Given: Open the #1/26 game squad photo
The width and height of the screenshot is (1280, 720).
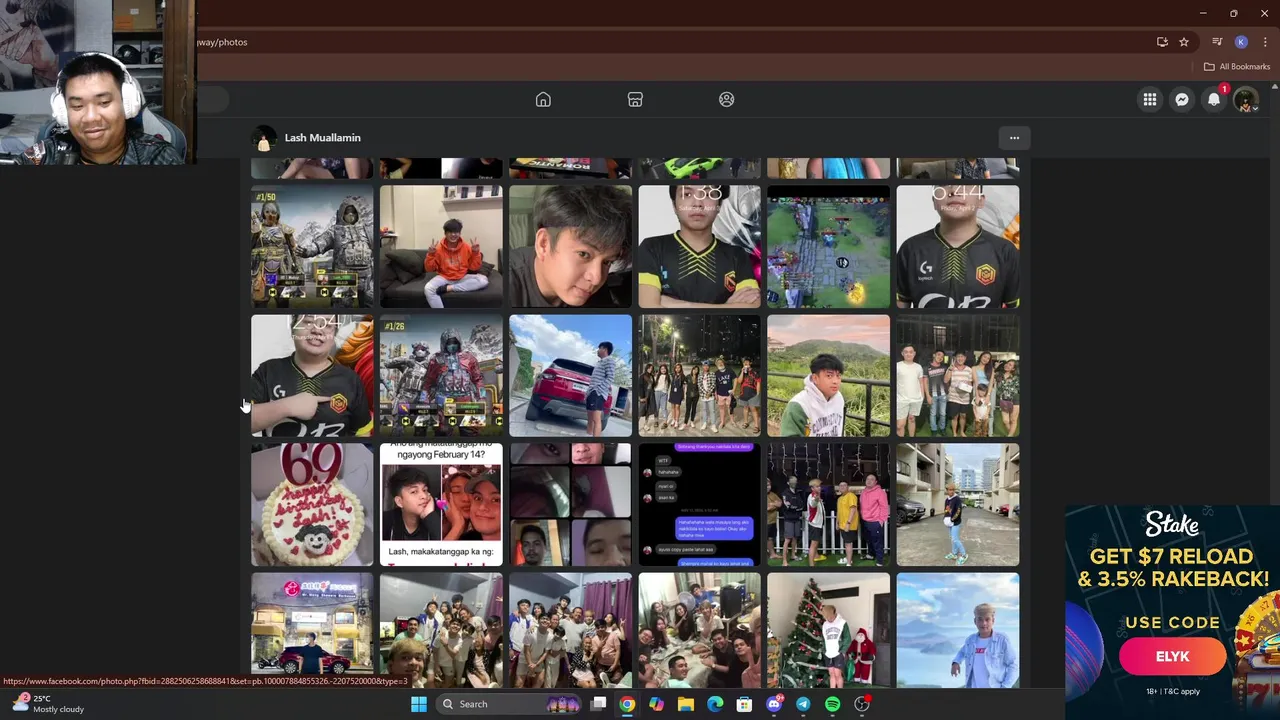Looking at the screenshot, I should tap(441, 376).
